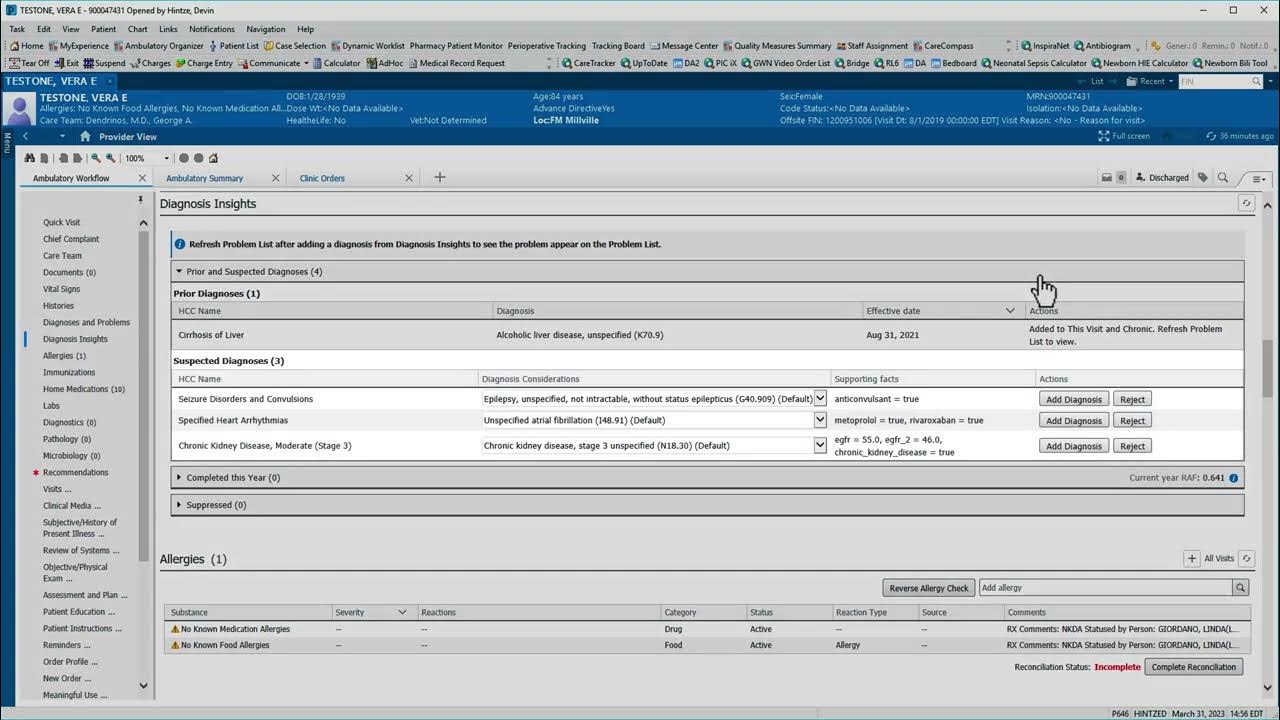Switch to Clinic Orders tab
The image size is (1280, 720).
coord(322,178)
